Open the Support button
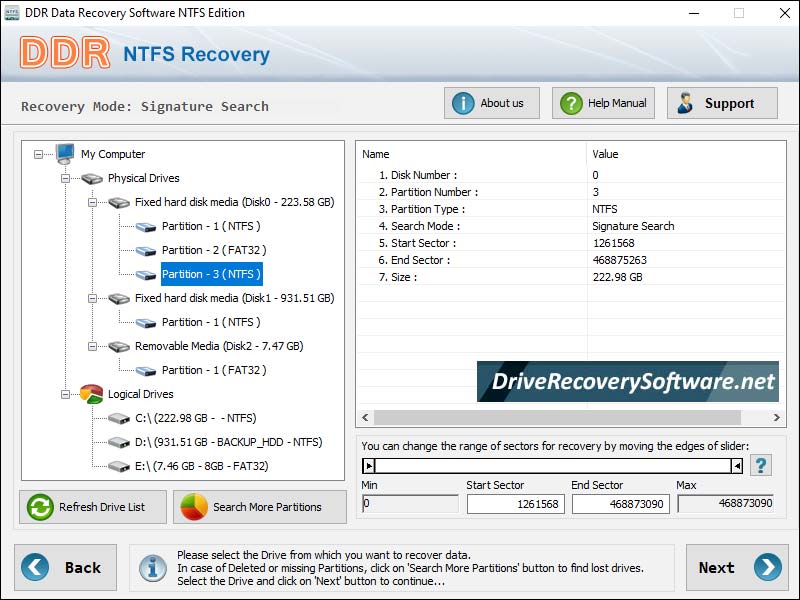The width and height of the screenshot is (800, 600). [x=722, y=103]
